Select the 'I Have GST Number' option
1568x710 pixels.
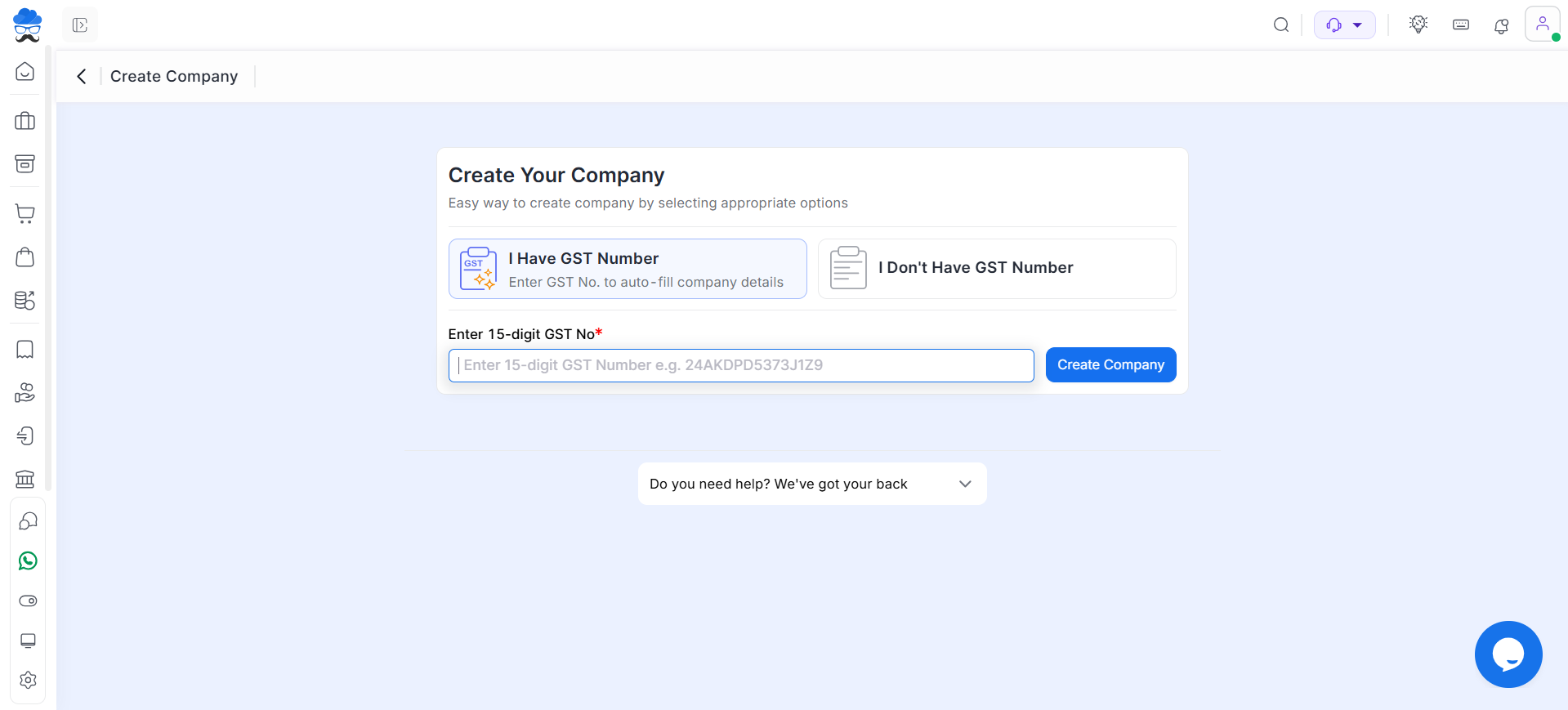click(627, 269)
